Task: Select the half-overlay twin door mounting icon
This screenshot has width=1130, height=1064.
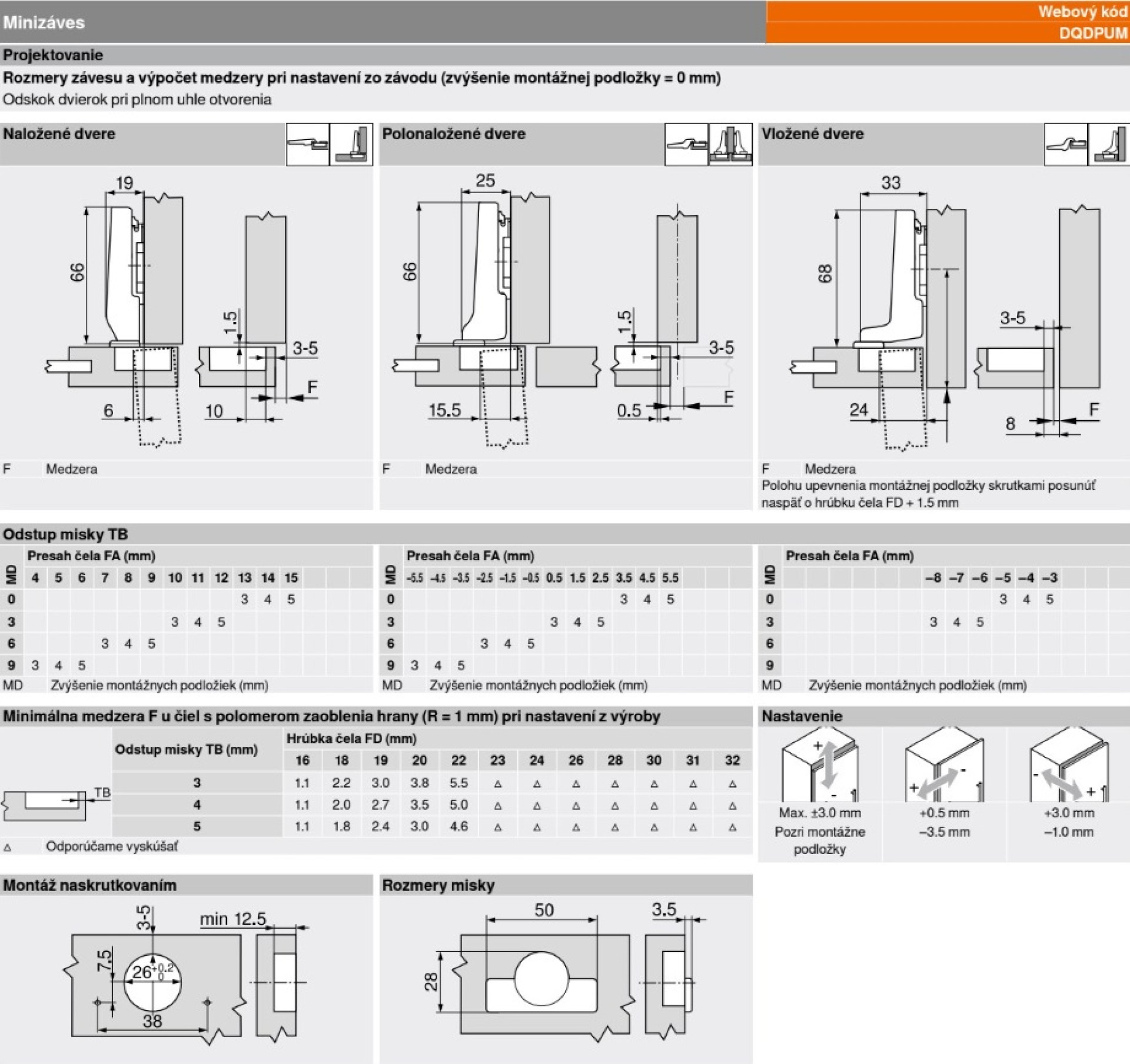Action: tap(730, 144)
